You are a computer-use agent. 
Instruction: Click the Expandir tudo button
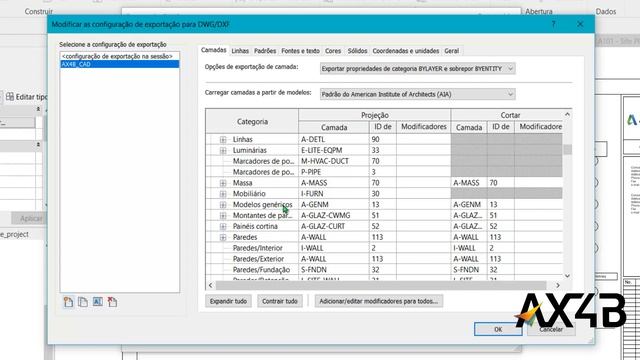pyautogui.click(x=228, y=301)
